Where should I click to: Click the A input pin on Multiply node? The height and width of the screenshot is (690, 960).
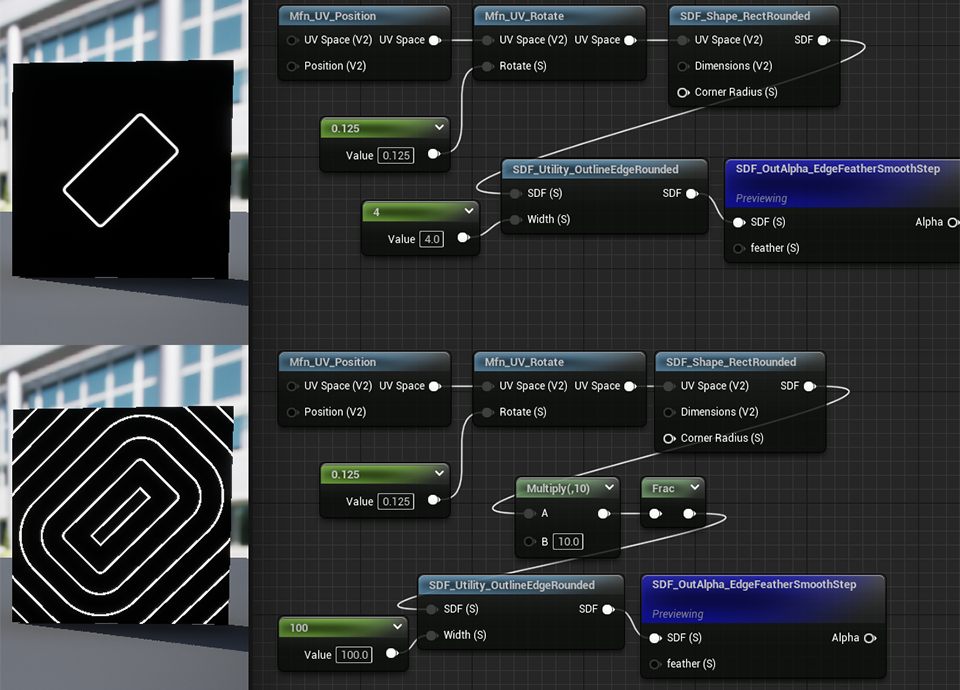pos(530,514)
